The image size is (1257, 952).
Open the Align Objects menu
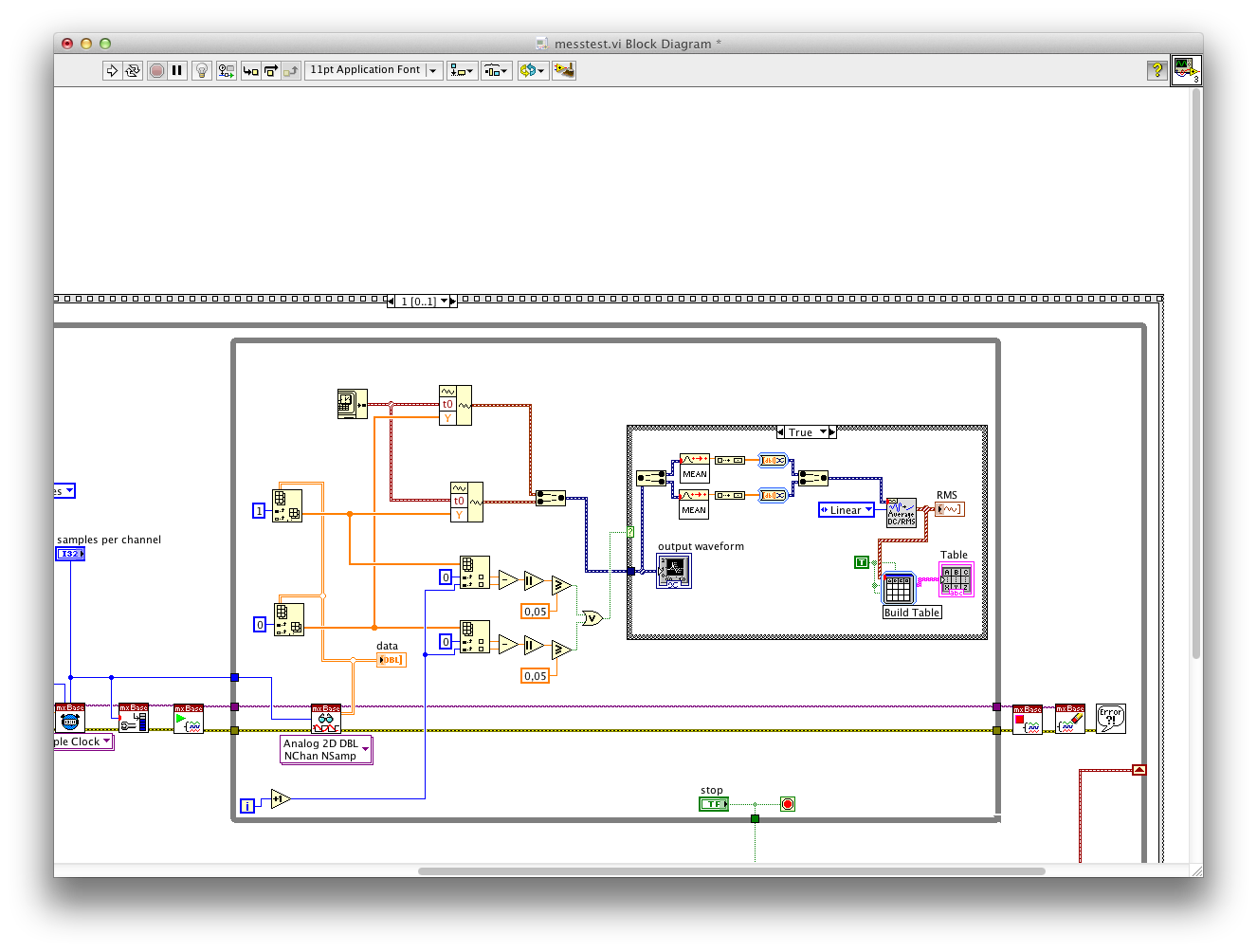[462, 70]
